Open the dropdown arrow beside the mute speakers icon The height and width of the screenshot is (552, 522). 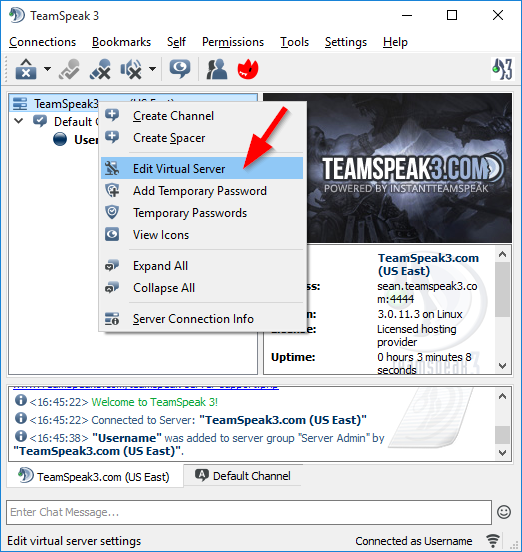pyautogui.click(x=152, y=69)
